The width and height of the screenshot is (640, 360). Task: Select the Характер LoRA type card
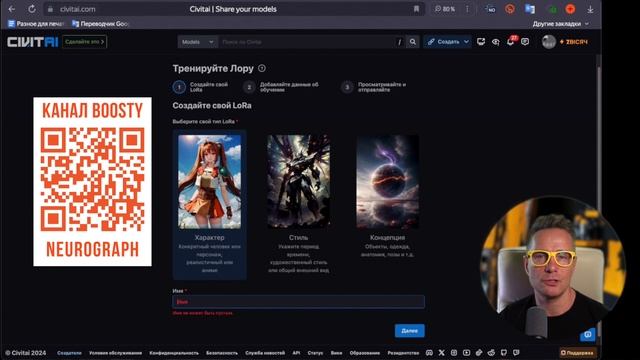pyautogui.click(x=209, y=204)
